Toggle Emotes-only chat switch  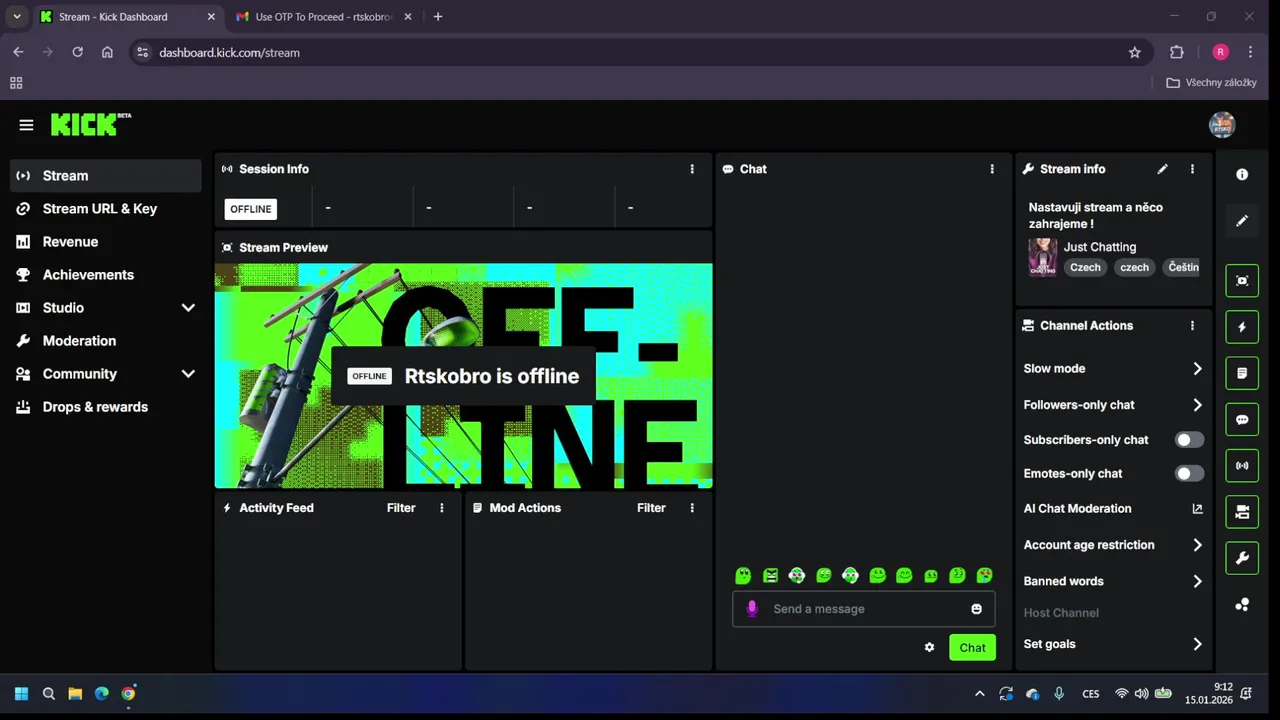pyautogui.click(x=1189, y=474)
